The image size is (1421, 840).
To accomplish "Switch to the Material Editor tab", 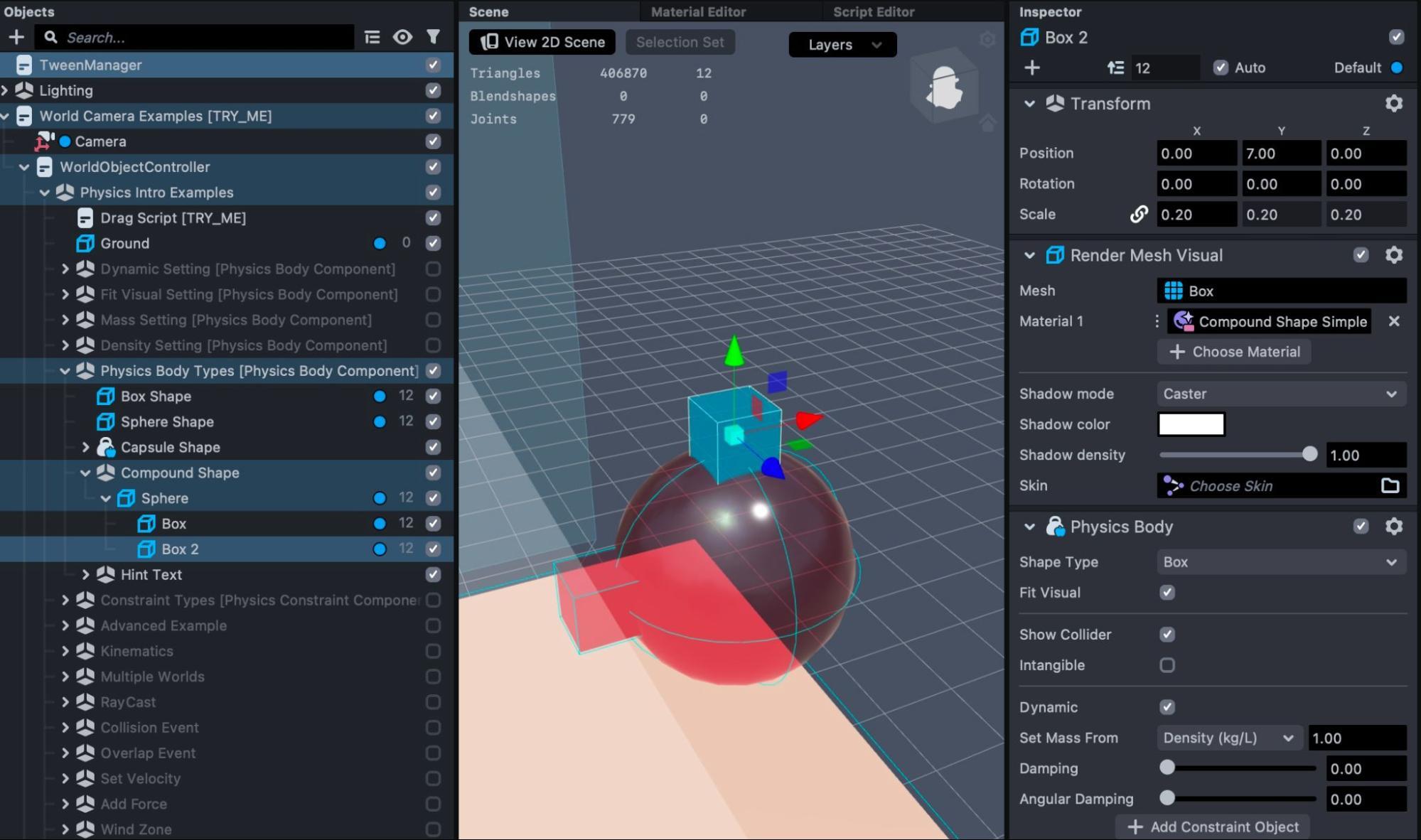I will (698, 11).
